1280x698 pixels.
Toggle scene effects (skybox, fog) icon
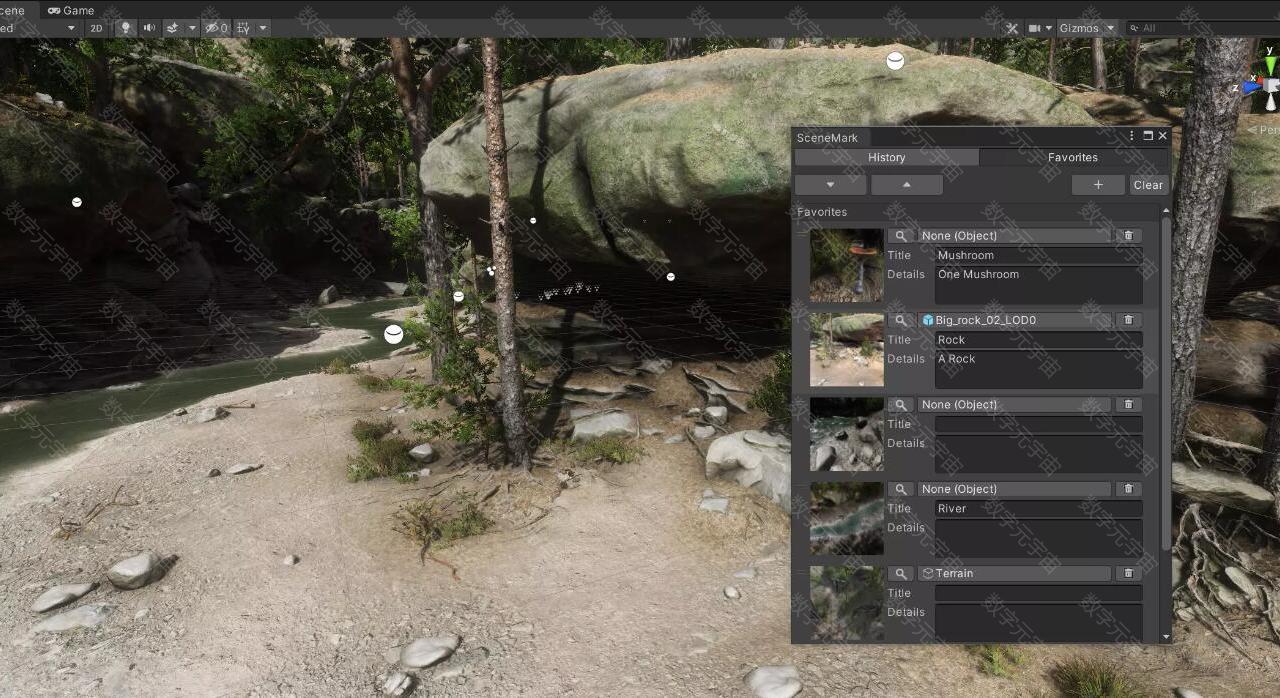pyautogui.click(x=172, y=28)
